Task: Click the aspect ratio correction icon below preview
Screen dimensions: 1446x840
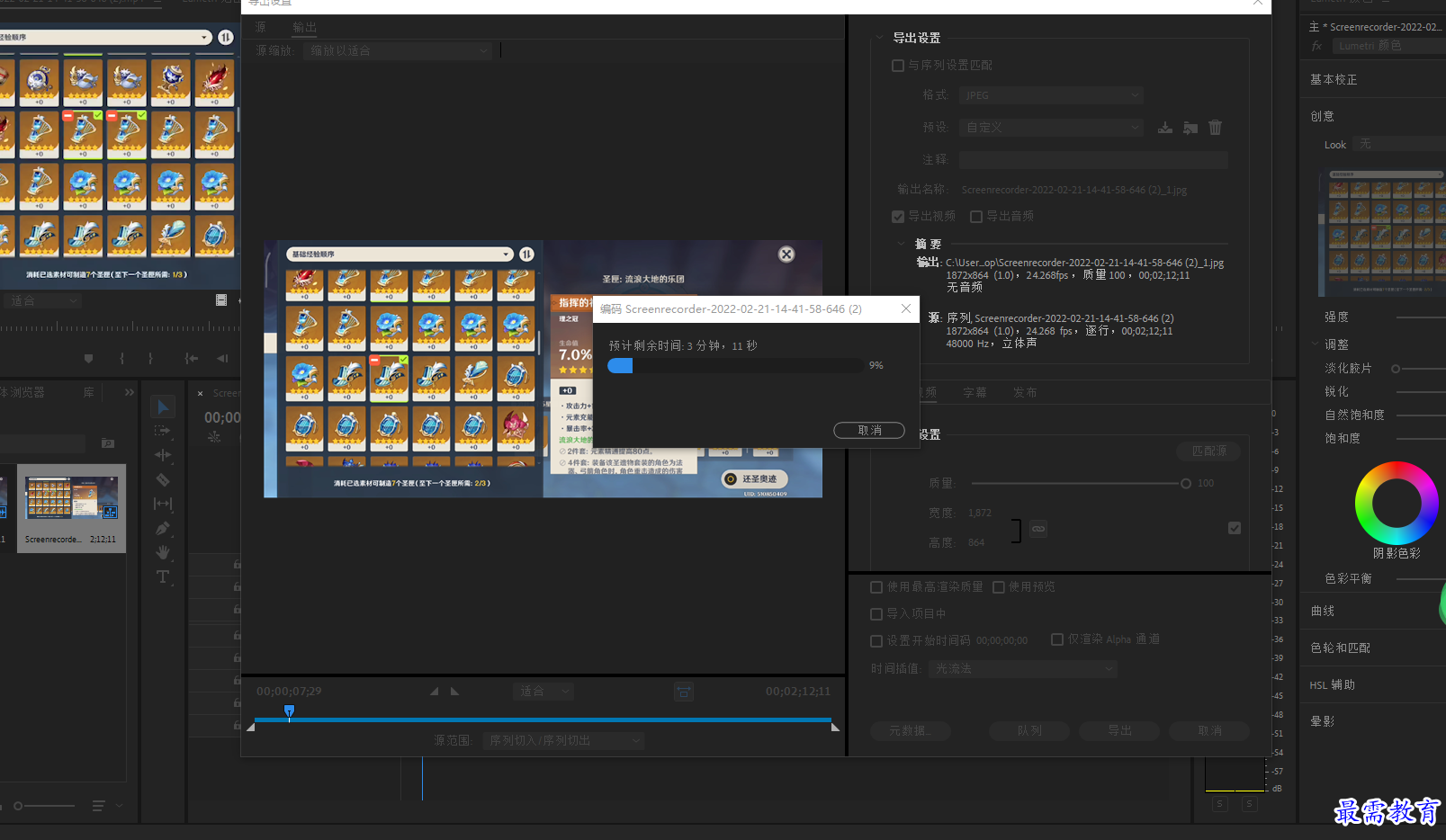Action: [x=684, y=692]
